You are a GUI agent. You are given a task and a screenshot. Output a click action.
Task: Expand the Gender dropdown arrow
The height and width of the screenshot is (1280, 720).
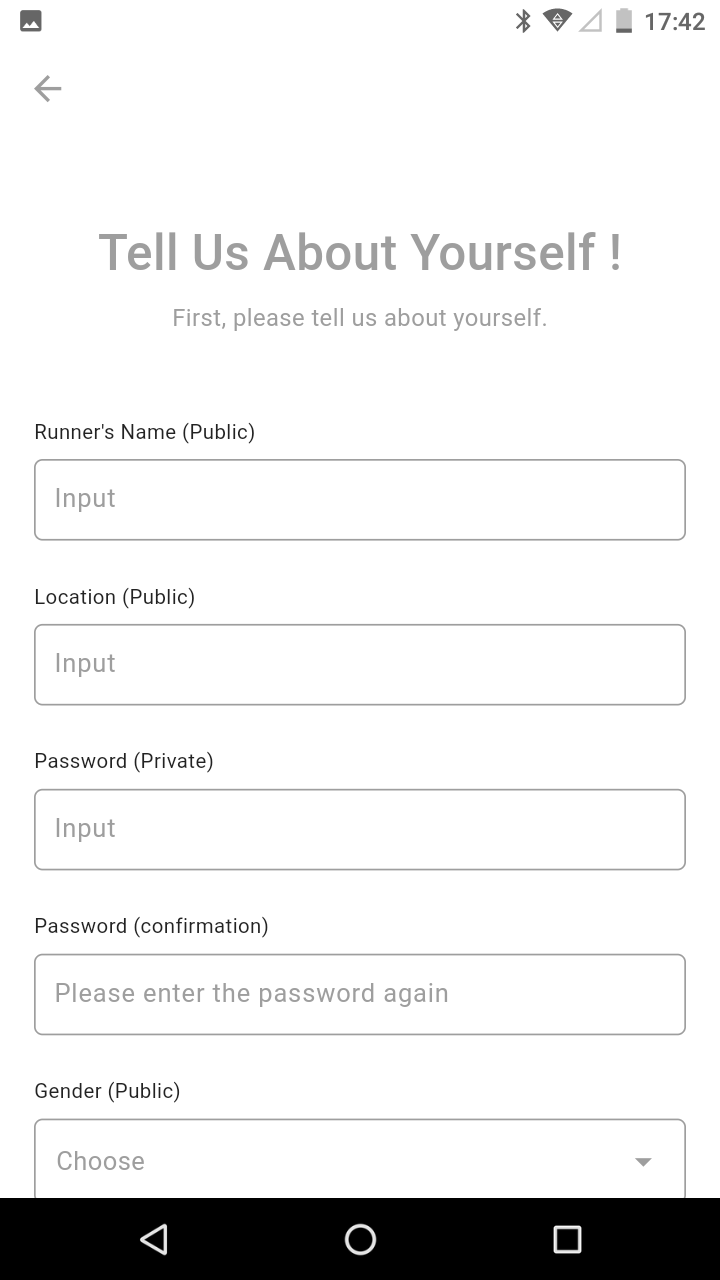[643, 1161]
